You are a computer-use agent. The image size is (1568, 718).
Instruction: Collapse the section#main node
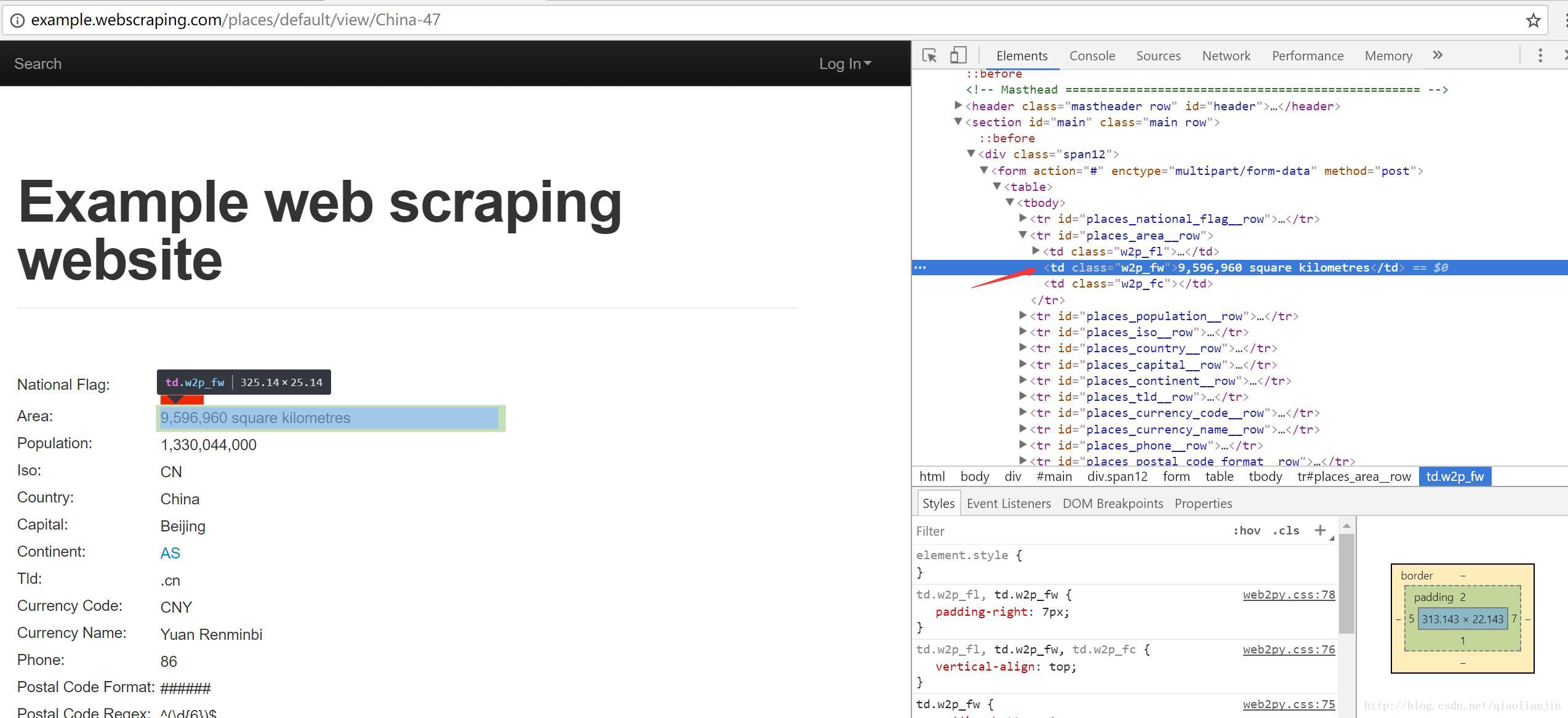coord(958,121)
